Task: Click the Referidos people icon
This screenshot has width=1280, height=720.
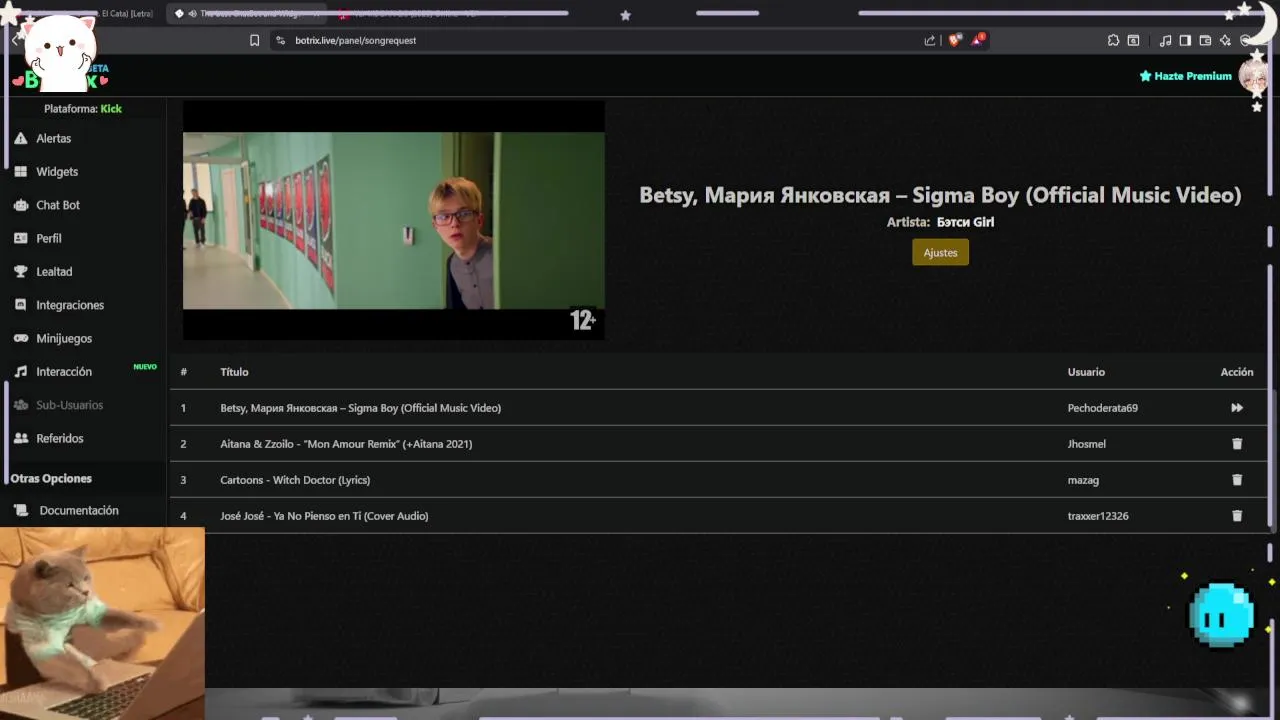Action: pyautogui.click(x=20, y=438)
